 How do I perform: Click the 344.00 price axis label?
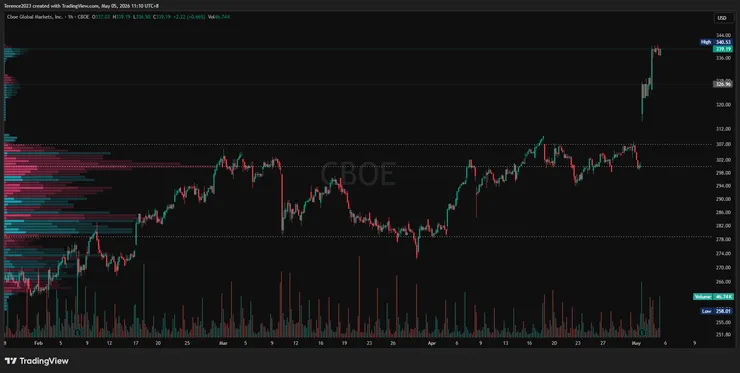click(x=723, y=35)
